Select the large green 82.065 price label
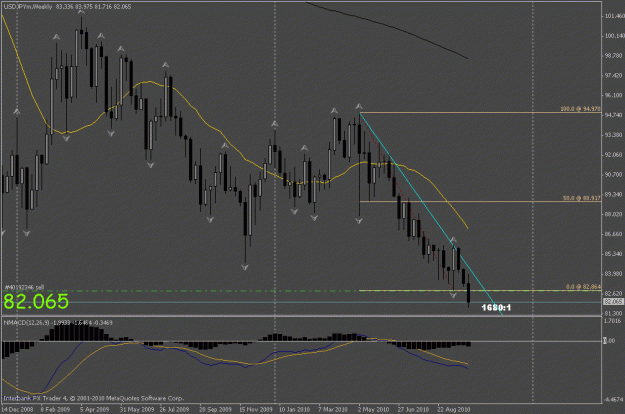 pos(36,302)
